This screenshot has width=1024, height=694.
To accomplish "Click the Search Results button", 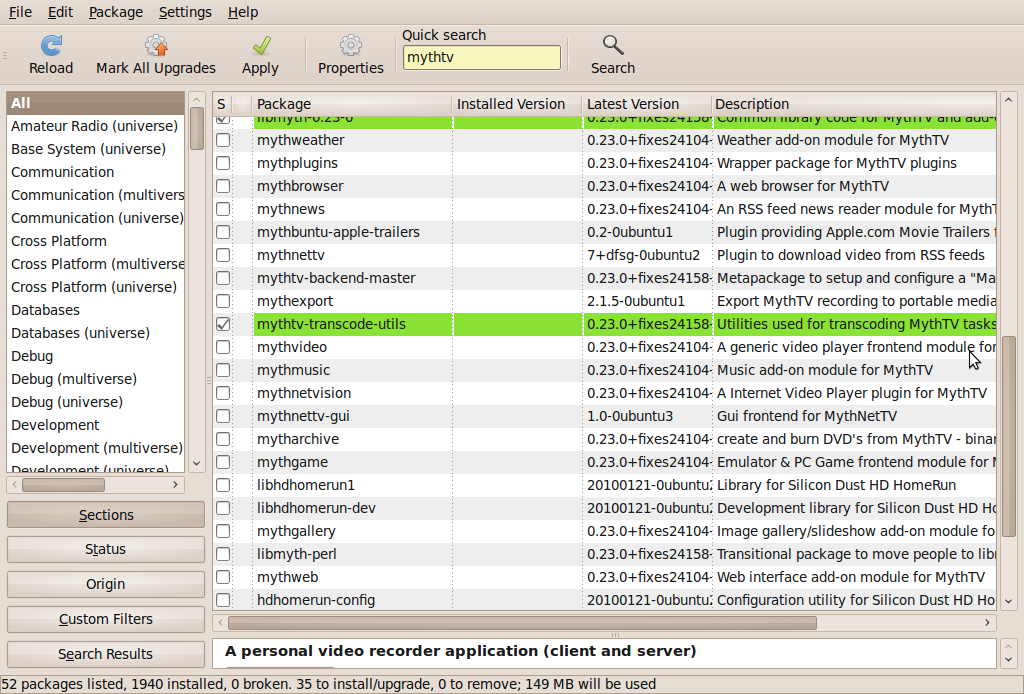I will coord(106,654).
